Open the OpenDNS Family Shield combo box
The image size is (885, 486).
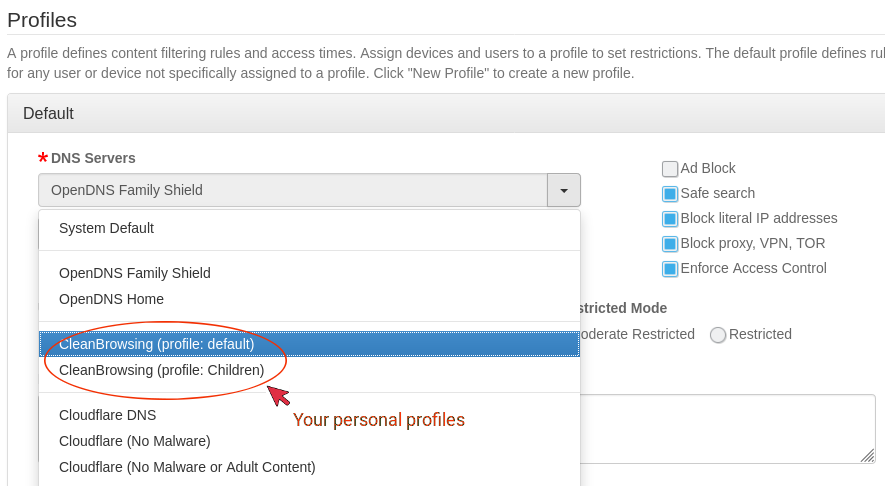pyautogui.click(x=293, y=190)
